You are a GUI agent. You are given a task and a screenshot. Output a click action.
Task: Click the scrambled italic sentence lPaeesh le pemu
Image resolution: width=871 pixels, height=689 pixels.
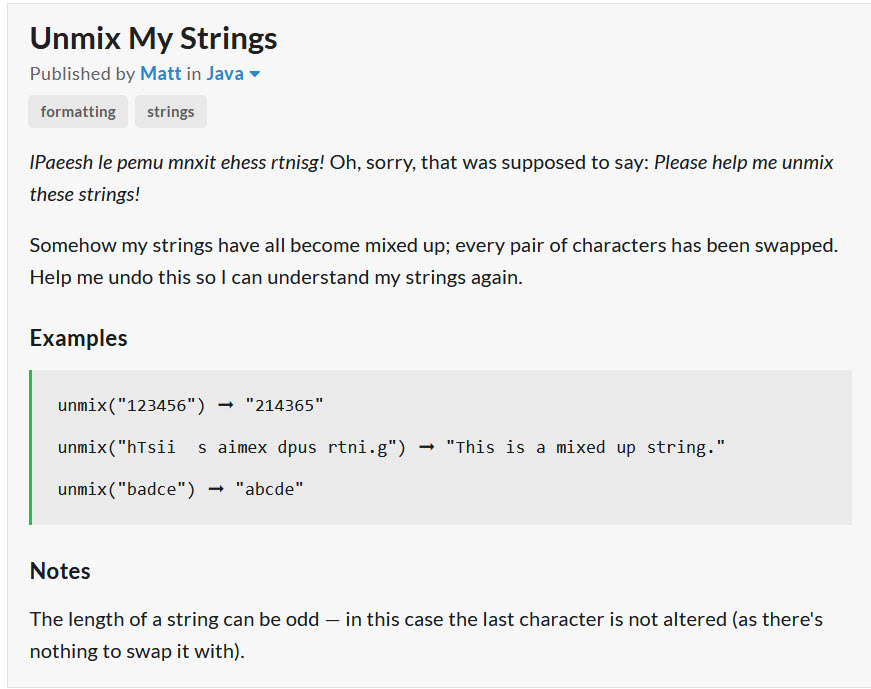[177, 162]
